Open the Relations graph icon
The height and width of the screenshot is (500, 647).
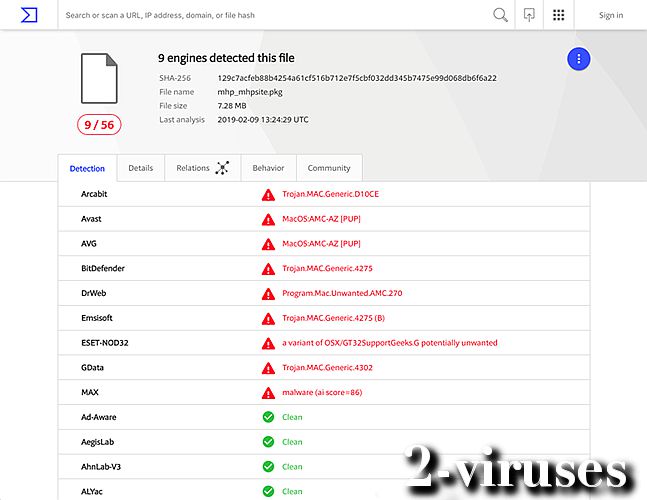coord(222,168)
